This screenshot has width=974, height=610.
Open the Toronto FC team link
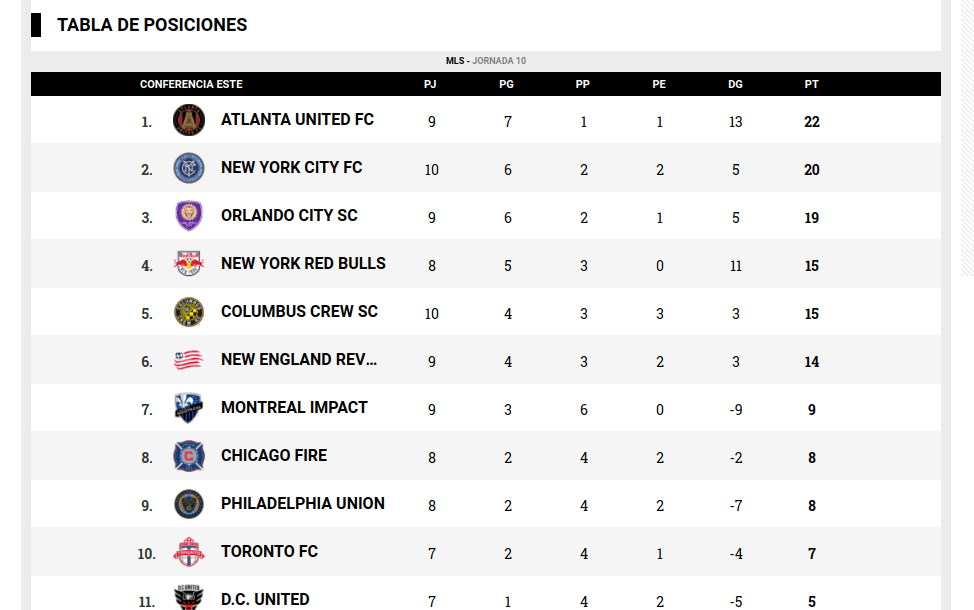click(x=269, y=552)
